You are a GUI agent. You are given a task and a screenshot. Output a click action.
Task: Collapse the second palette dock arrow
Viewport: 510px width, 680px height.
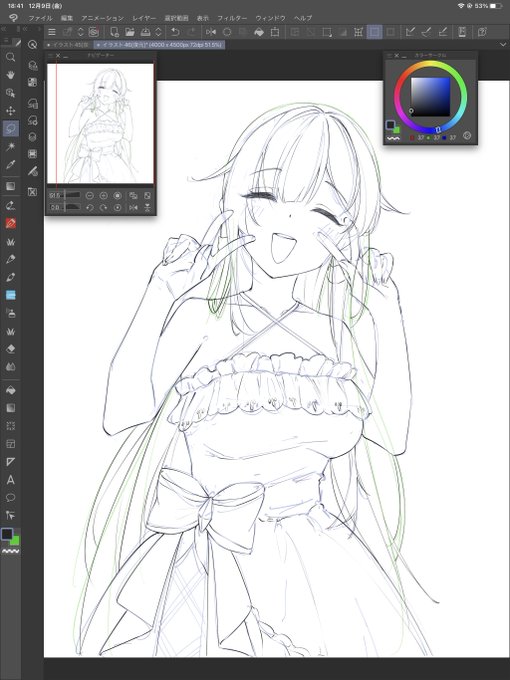25,29
